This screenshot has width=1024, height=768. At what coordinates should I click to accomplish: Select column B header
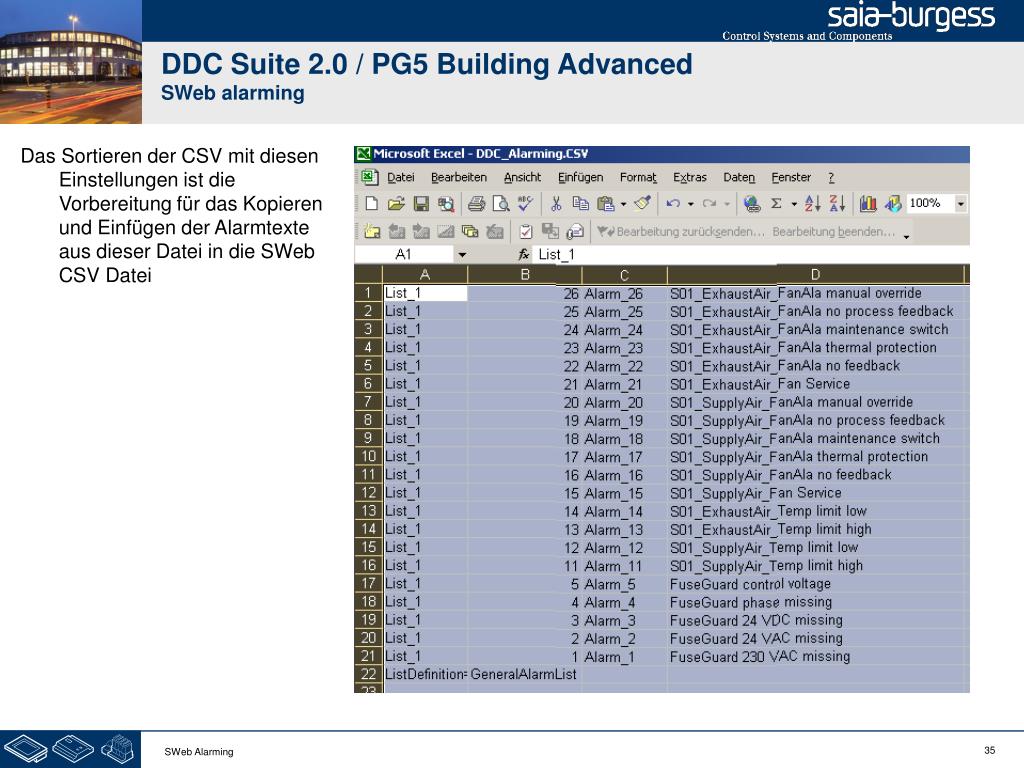coord(524,274)
